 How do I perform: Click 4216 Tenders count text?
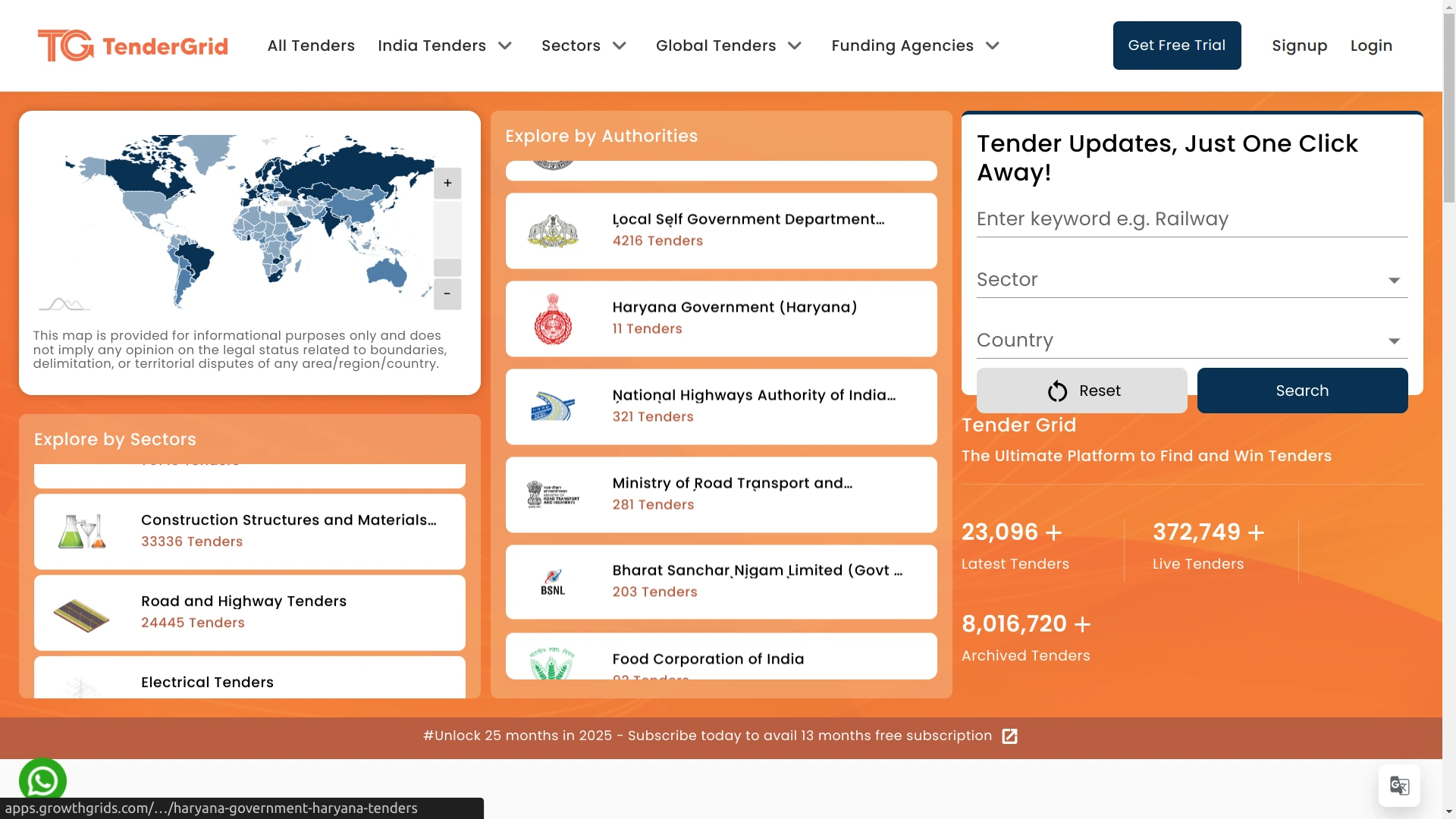(x=657, y=241)
